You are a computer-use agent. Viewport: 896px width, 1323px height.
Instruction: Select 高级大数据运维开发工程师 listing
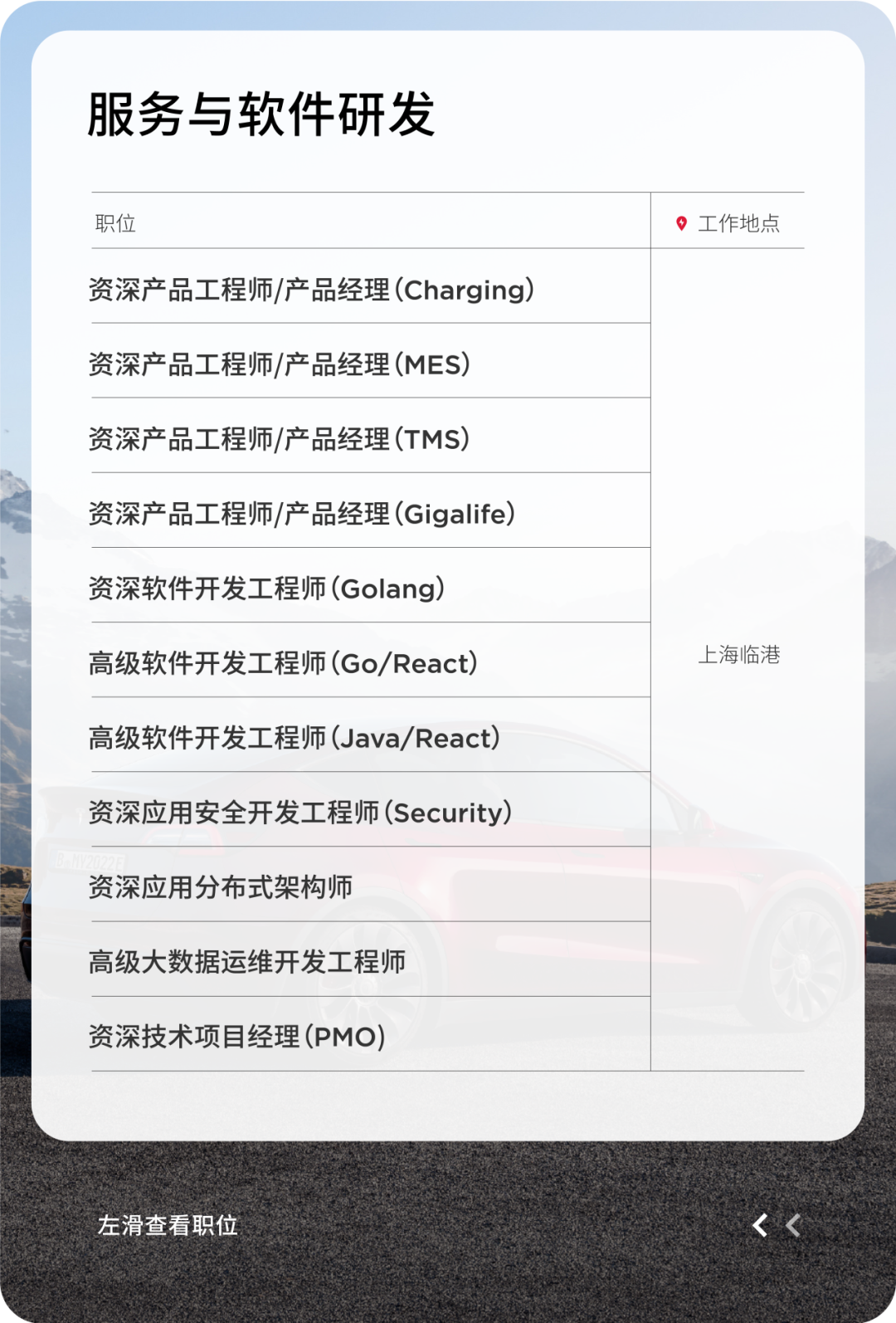[247, 962]
